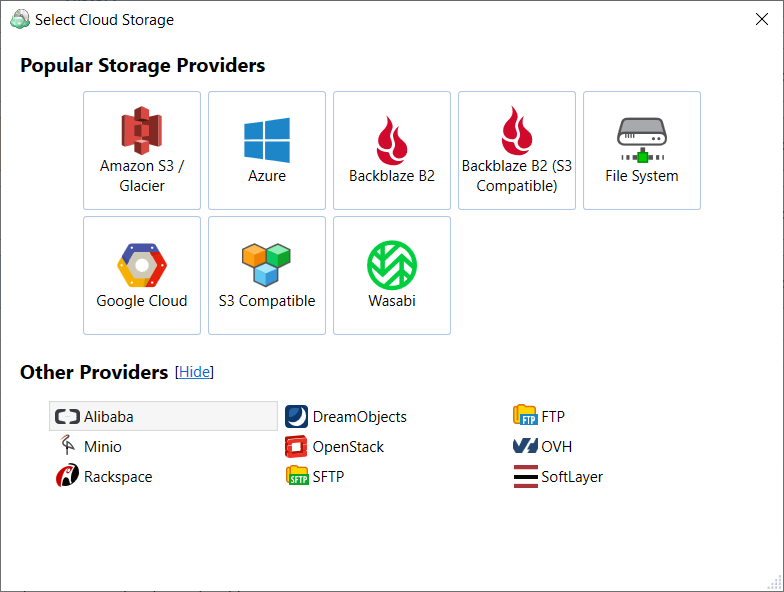
Task: Choose the SoftLayer provider entry
Action: [571, 477]
